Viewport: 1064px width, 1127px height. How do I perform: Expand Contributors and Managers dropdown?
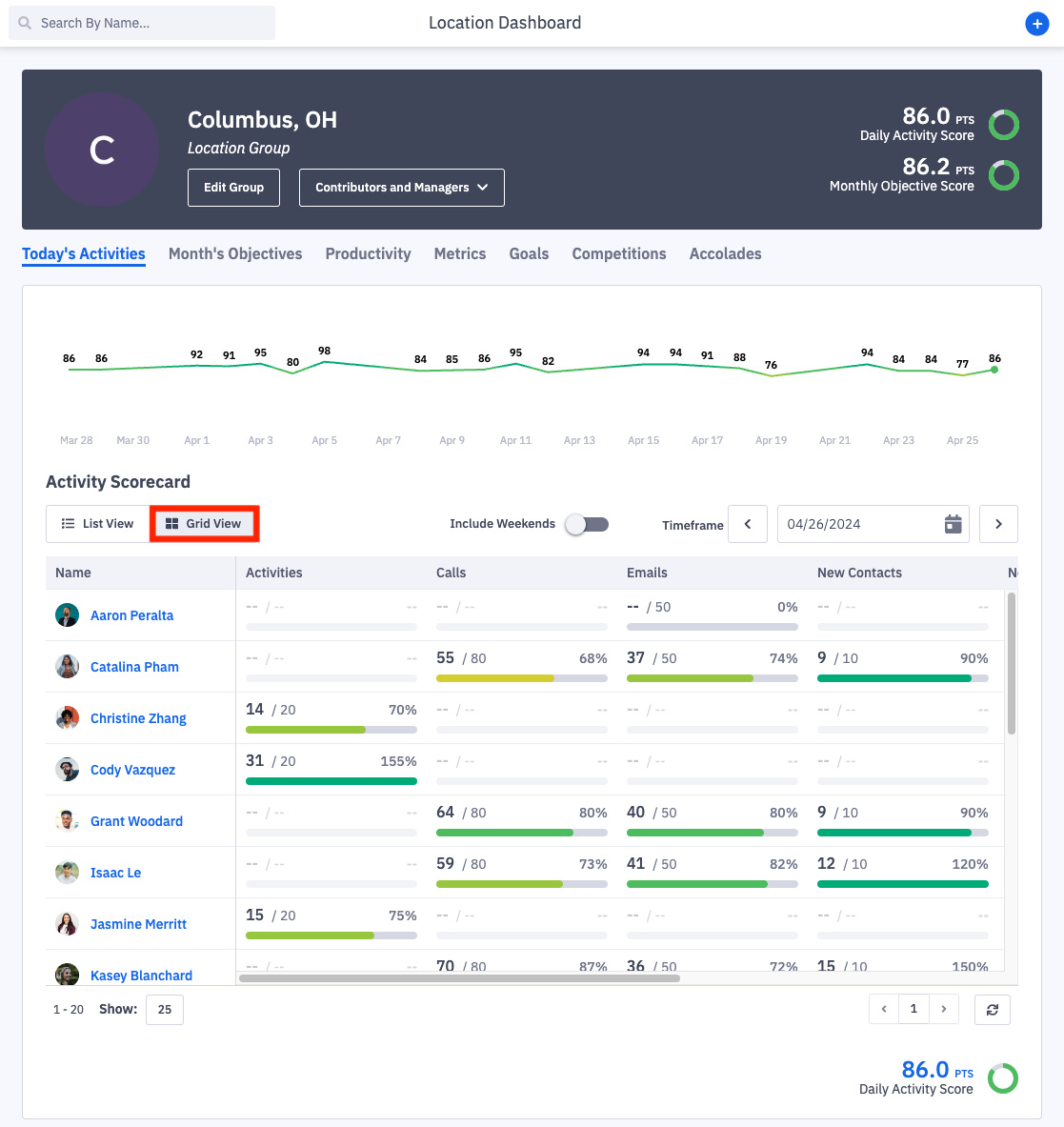pyautogui.click(x=402, y=188)
